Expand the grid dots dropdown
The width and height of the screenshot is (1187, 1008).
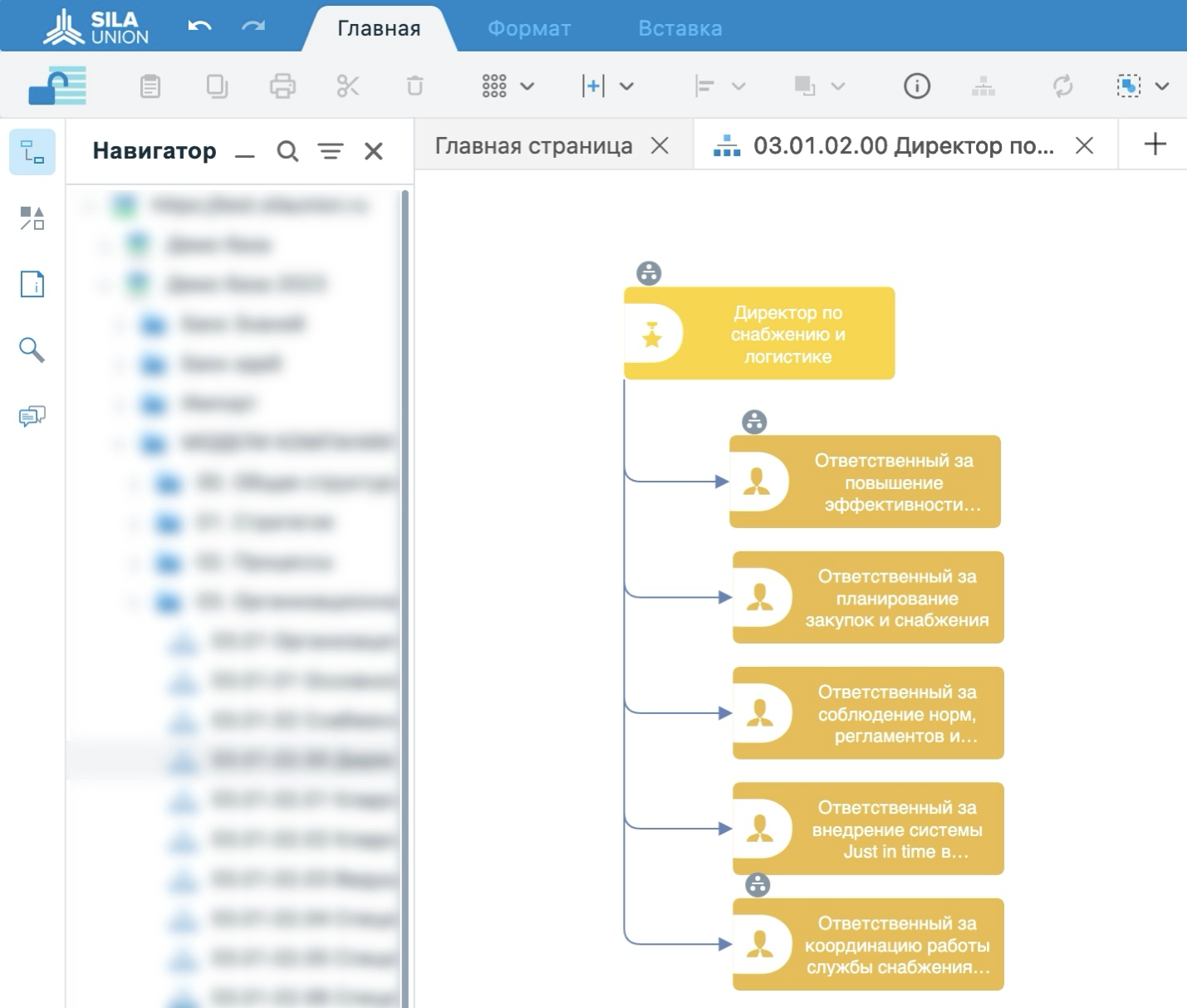pos(527,86)
